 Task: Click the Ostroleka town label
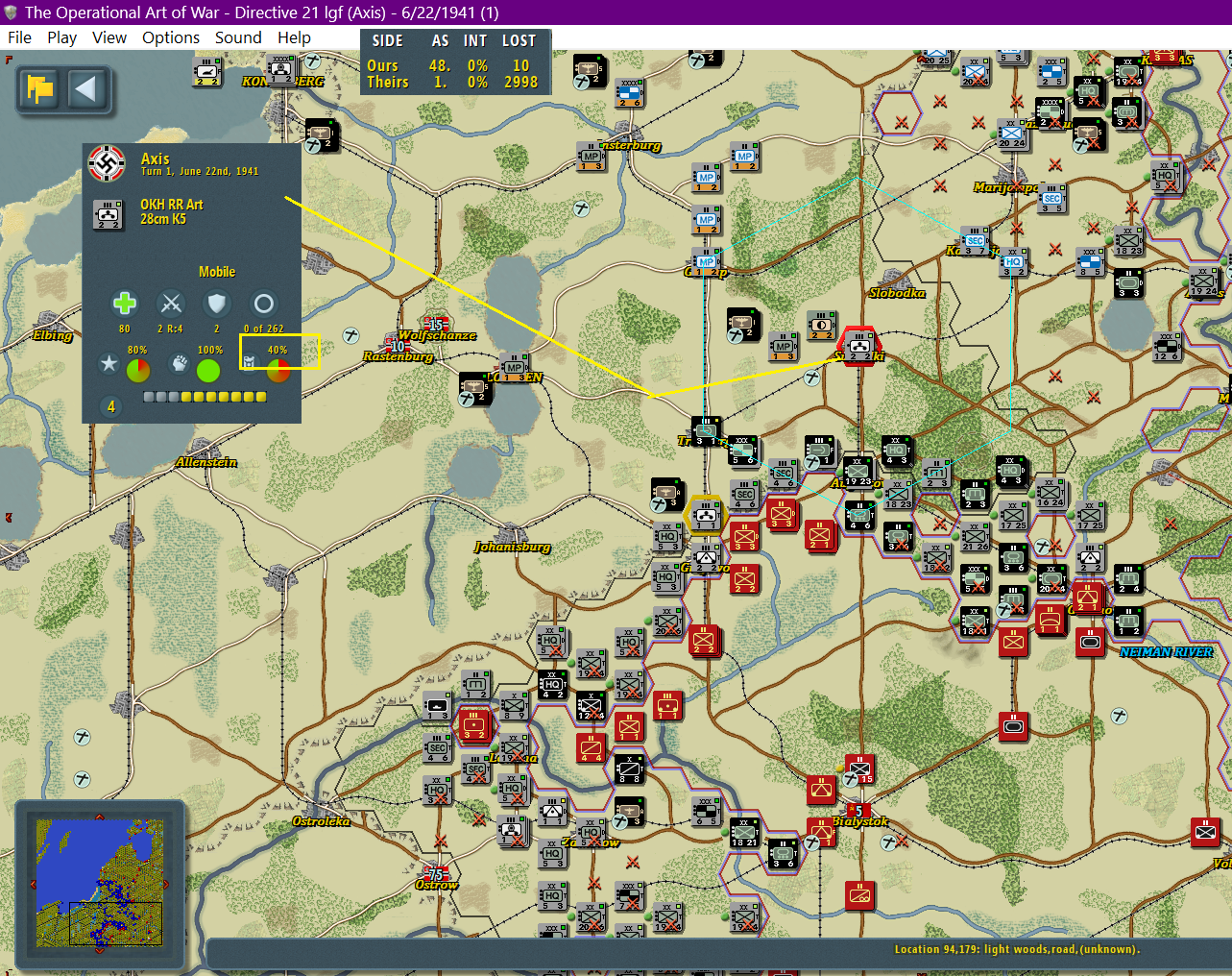tap(321, 821)
